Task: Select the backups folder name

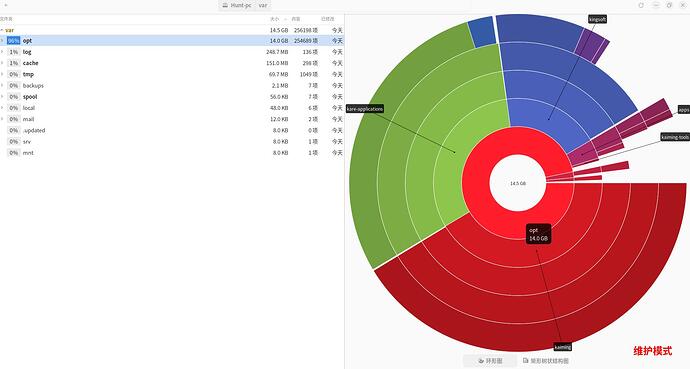Action: 33,85
